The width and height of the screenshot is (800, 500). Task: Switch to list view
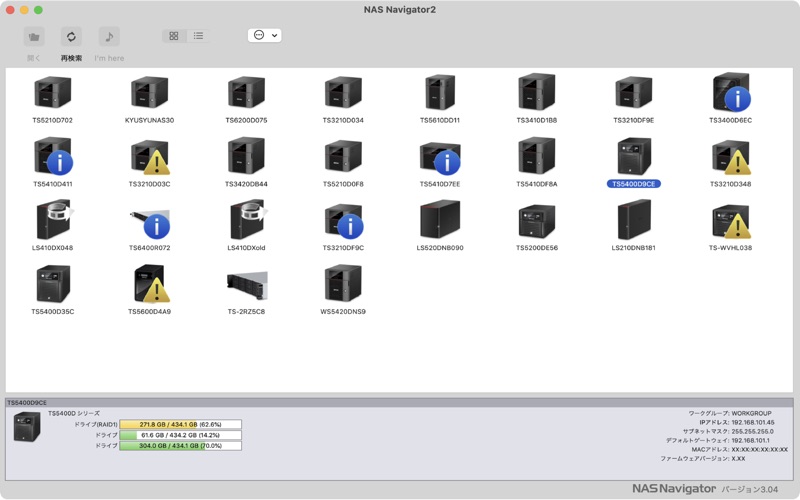(198, 36)
